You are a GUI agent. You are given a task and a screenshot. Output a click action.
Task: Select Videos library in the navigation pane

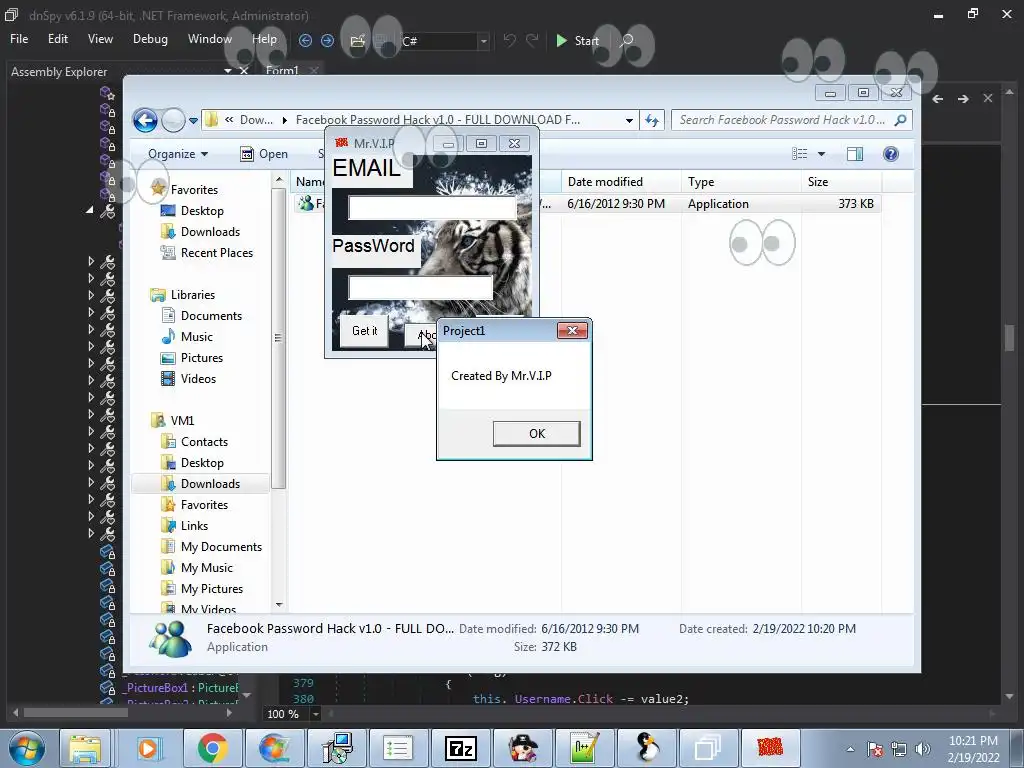tap(189, 379)
